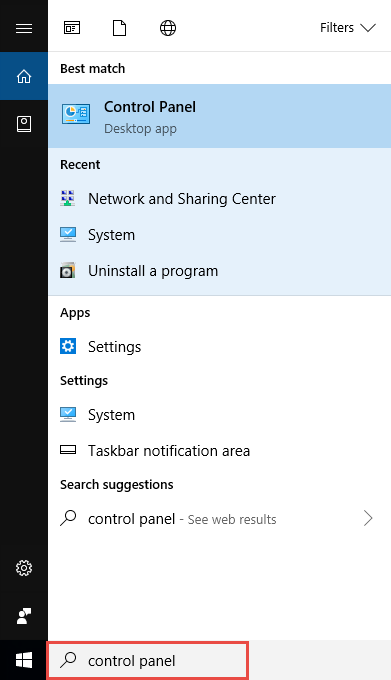
Task: Open the Notebook icon in the sidebar
Action: click(x=24, y=124)
